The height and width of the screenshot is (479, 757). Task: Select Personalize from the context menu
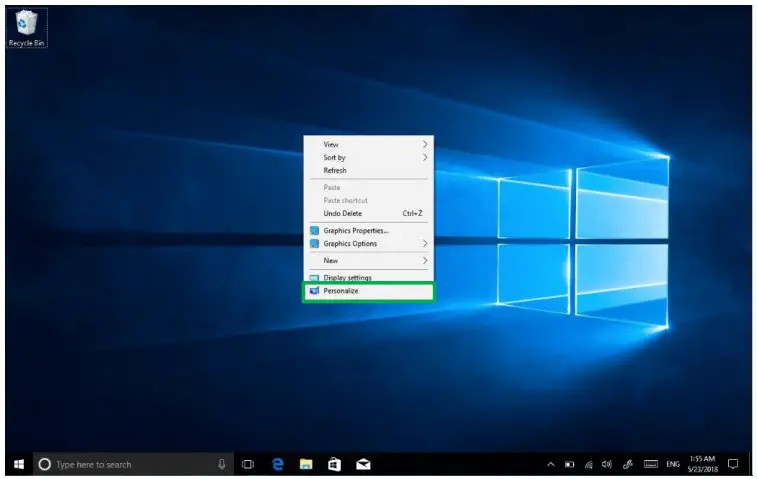368,291
